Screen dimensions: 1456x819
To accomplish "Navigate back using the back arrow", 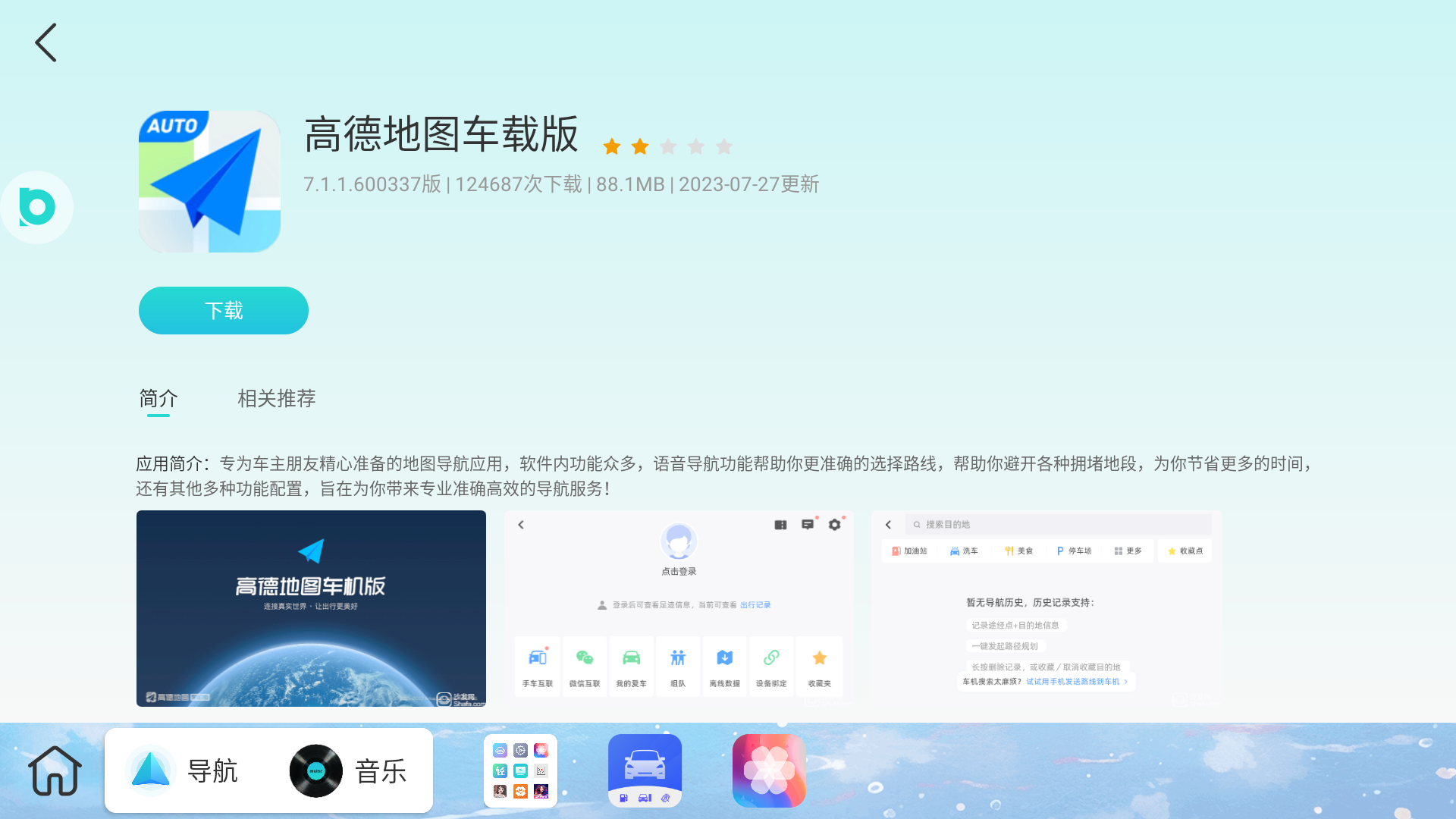I will (x=46, y=42).
